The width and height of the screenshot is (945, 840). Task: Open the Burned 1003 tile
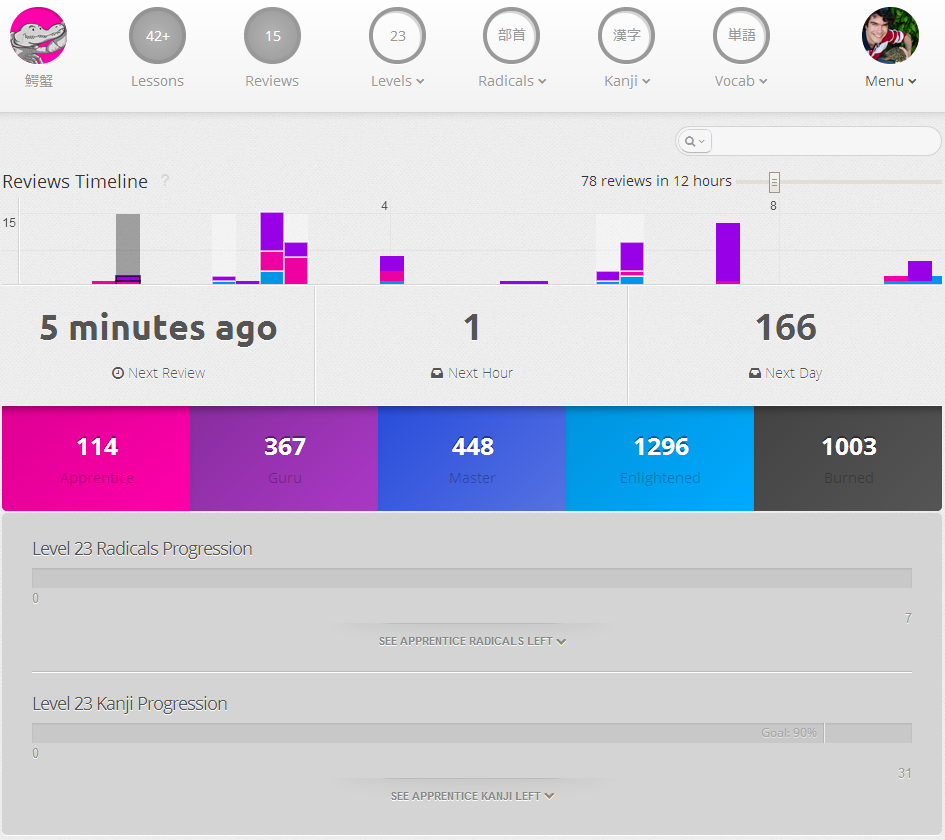pyautogui.click(x=848, y=458)
